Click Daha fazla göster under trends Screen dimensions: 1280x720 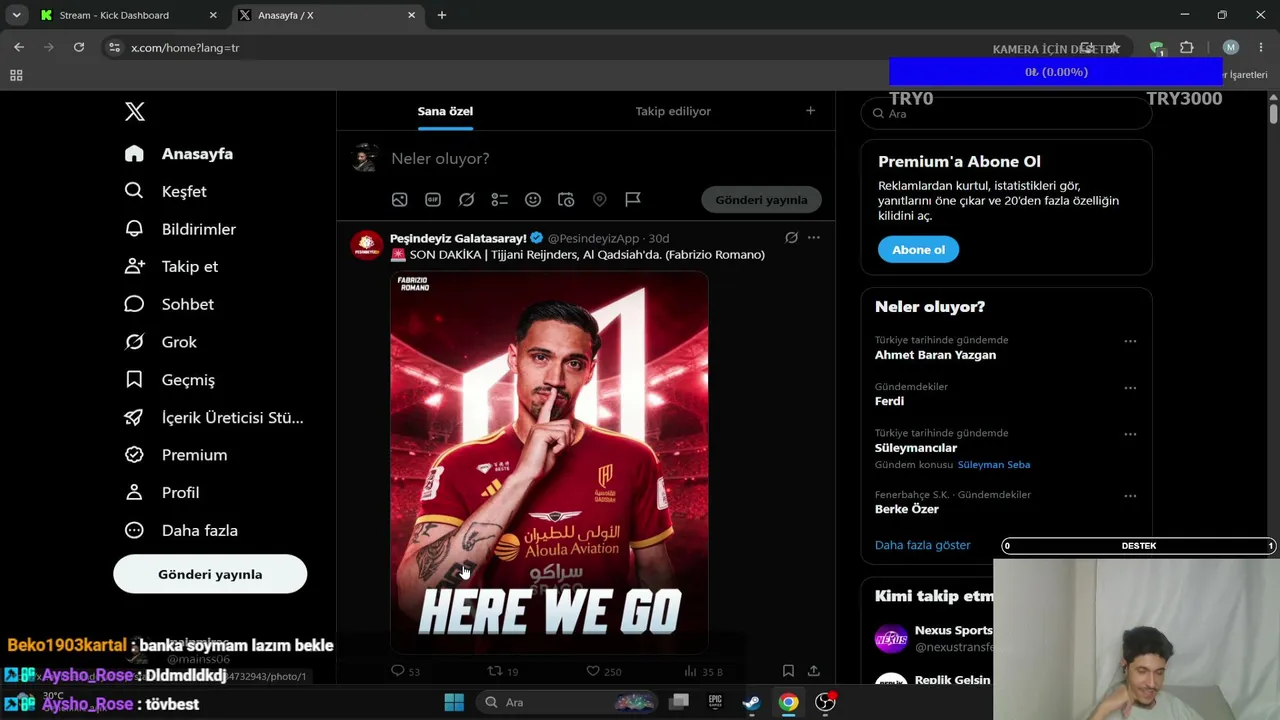click(922, 545)
